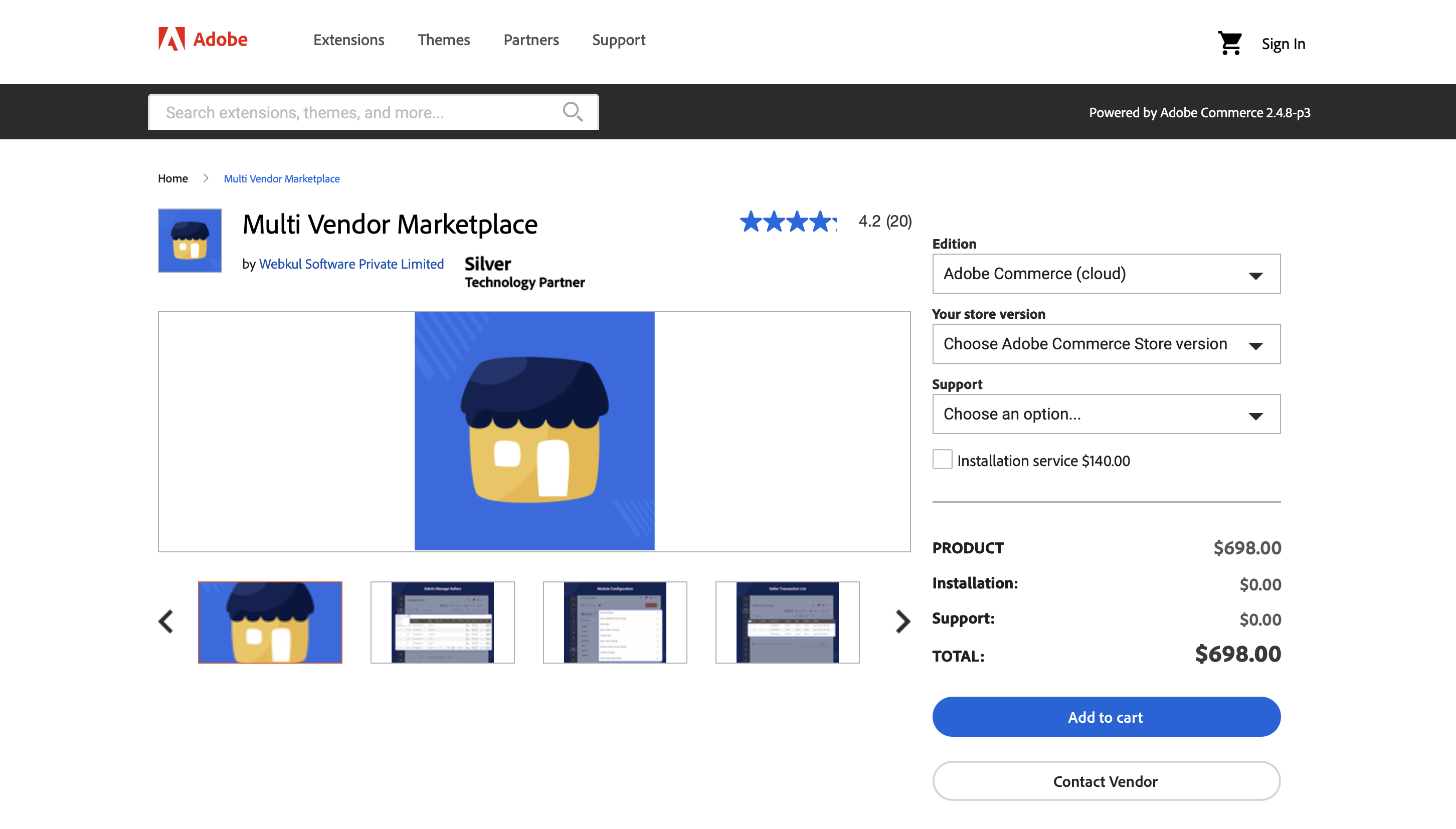Select the store logo thumbnail
Screen dimensions: 1456x829
(270, 623)
